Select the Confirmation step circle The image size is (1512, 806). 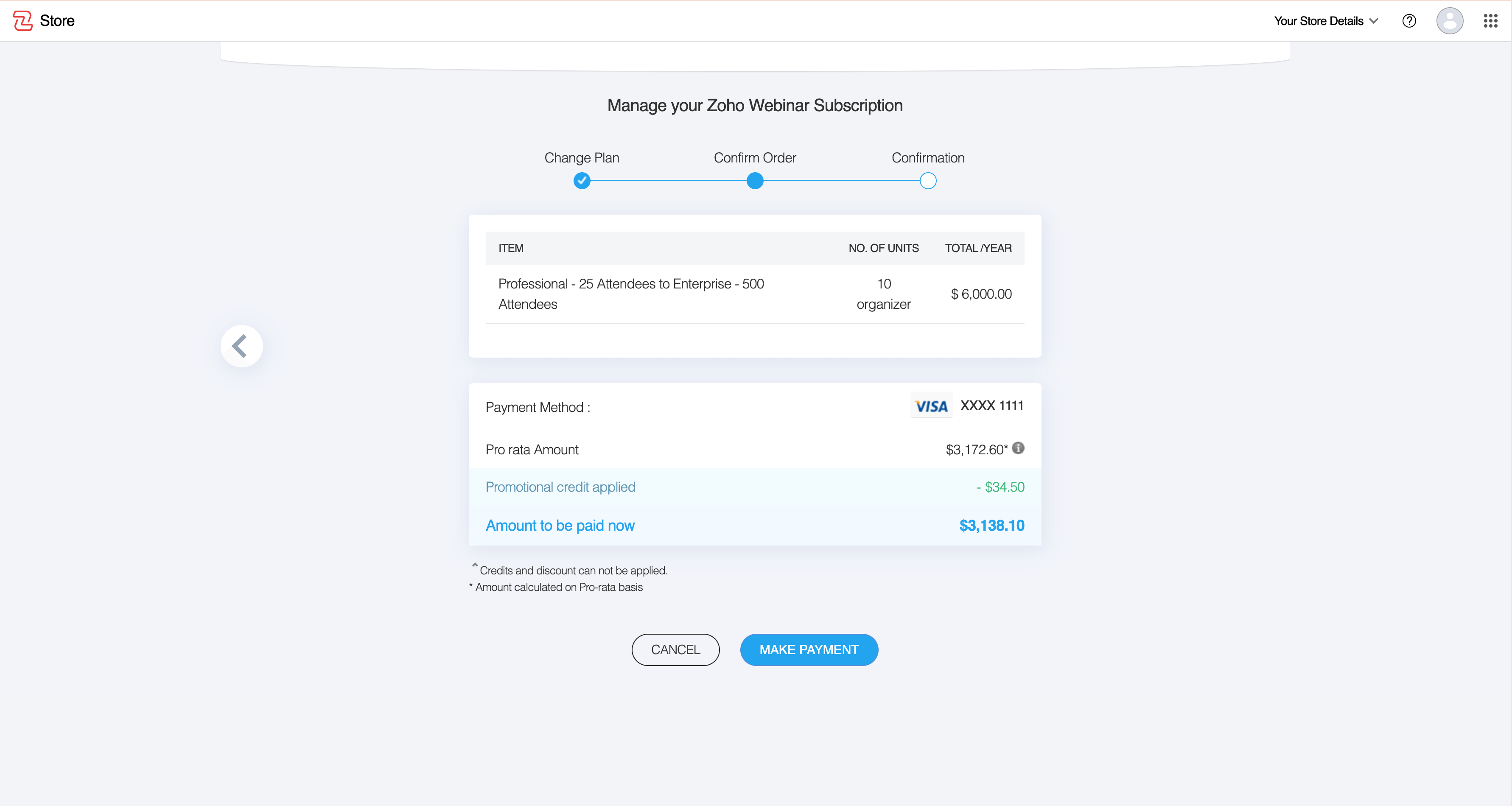[927, 181]
